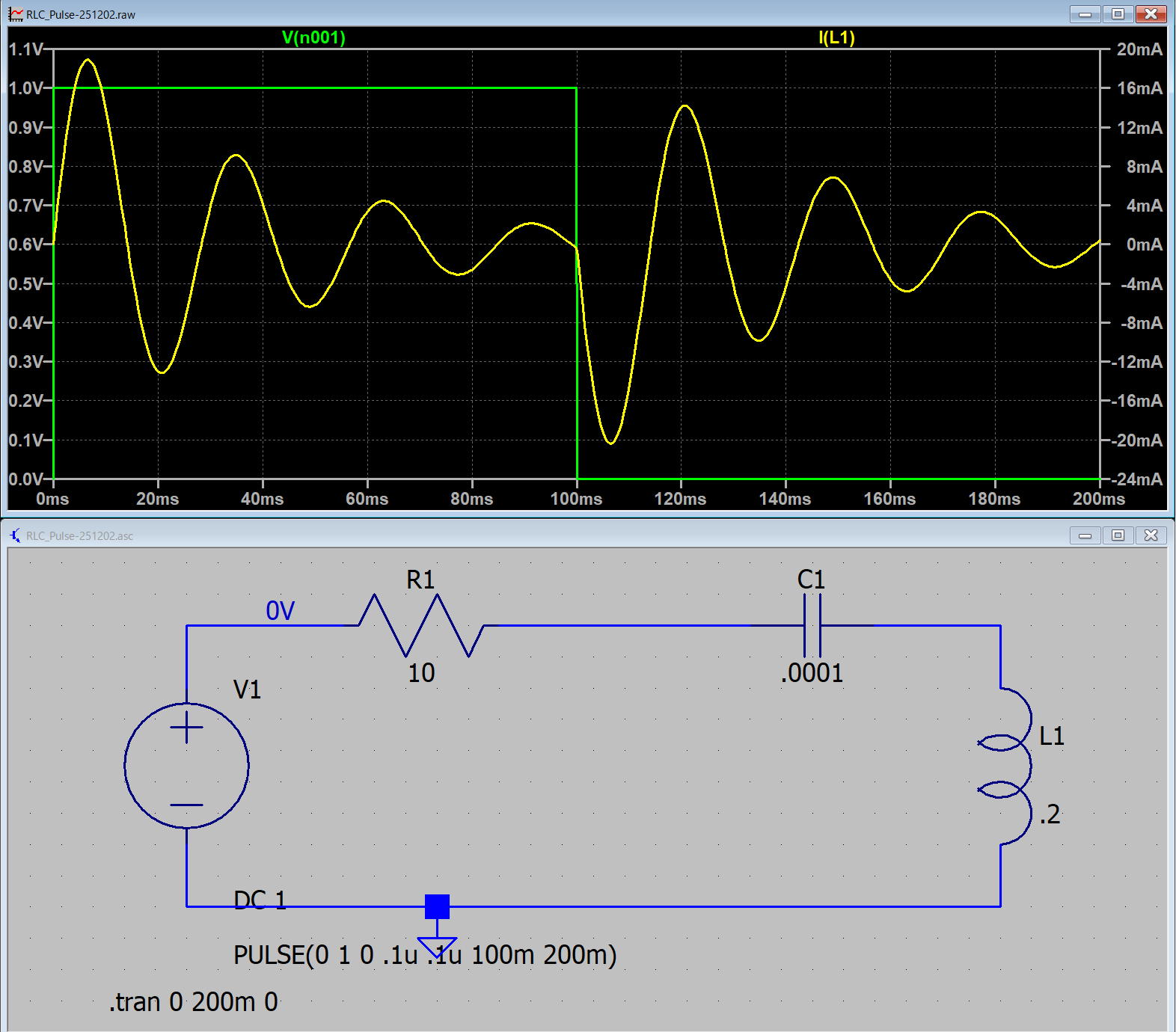
Task: Select the I(L1) trace label
Action: coord(836,37)
